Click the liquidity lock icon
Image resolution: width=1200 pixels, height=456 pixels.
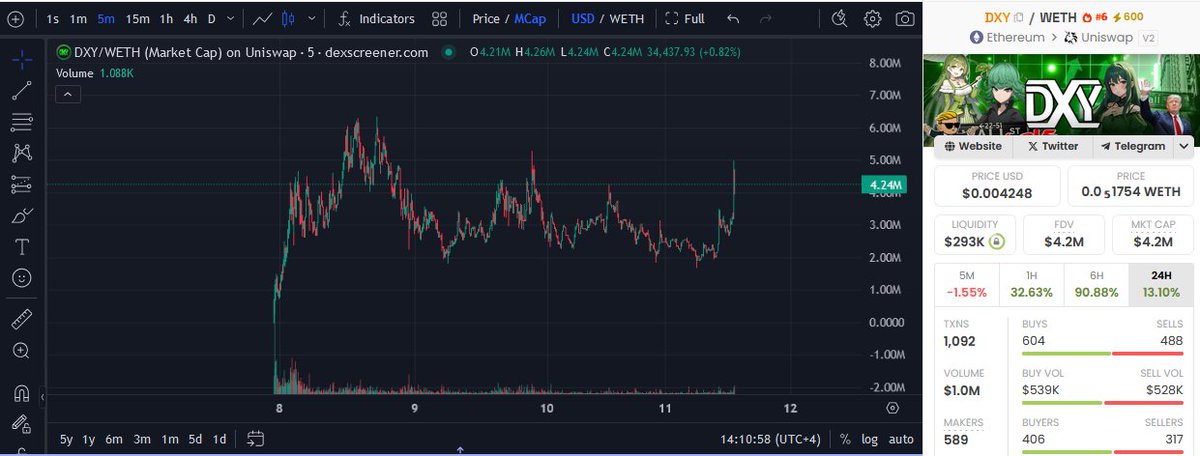coord(996,241)
